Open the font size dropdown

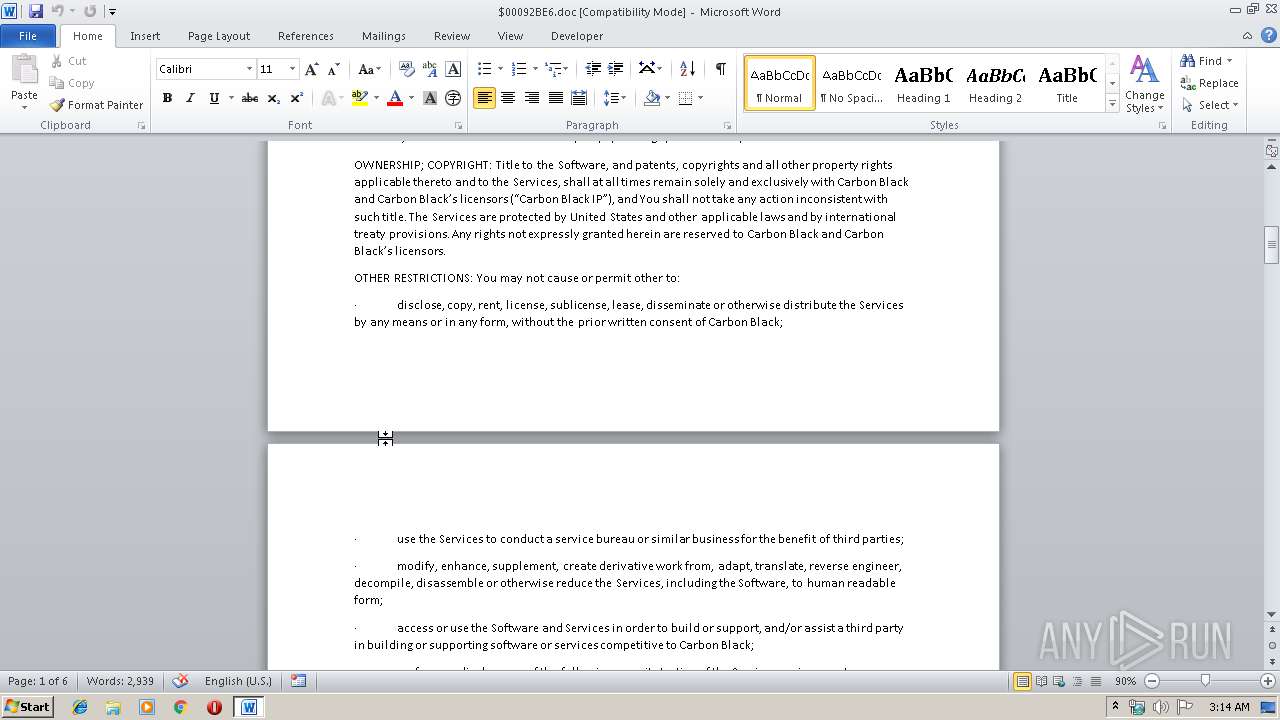click(x=292, y=69)
